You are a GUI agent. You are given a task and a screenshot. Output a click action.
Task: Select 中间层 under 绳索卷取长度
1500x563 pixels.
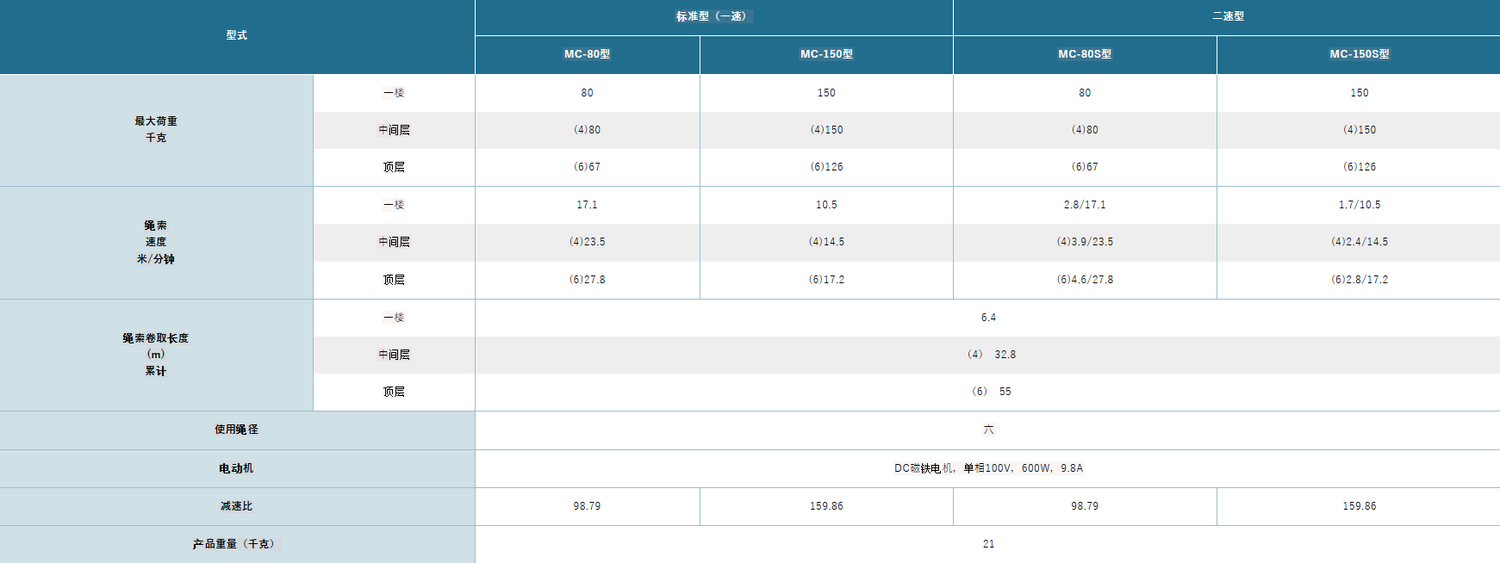click(394, 355)
